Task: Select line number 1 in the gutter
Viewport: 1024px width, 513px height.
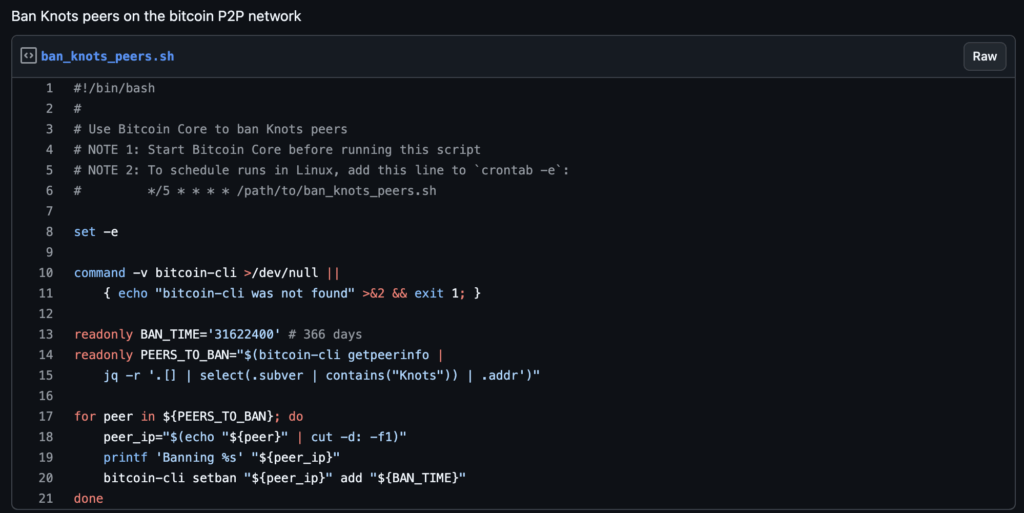Action: (x=49, y=88)
